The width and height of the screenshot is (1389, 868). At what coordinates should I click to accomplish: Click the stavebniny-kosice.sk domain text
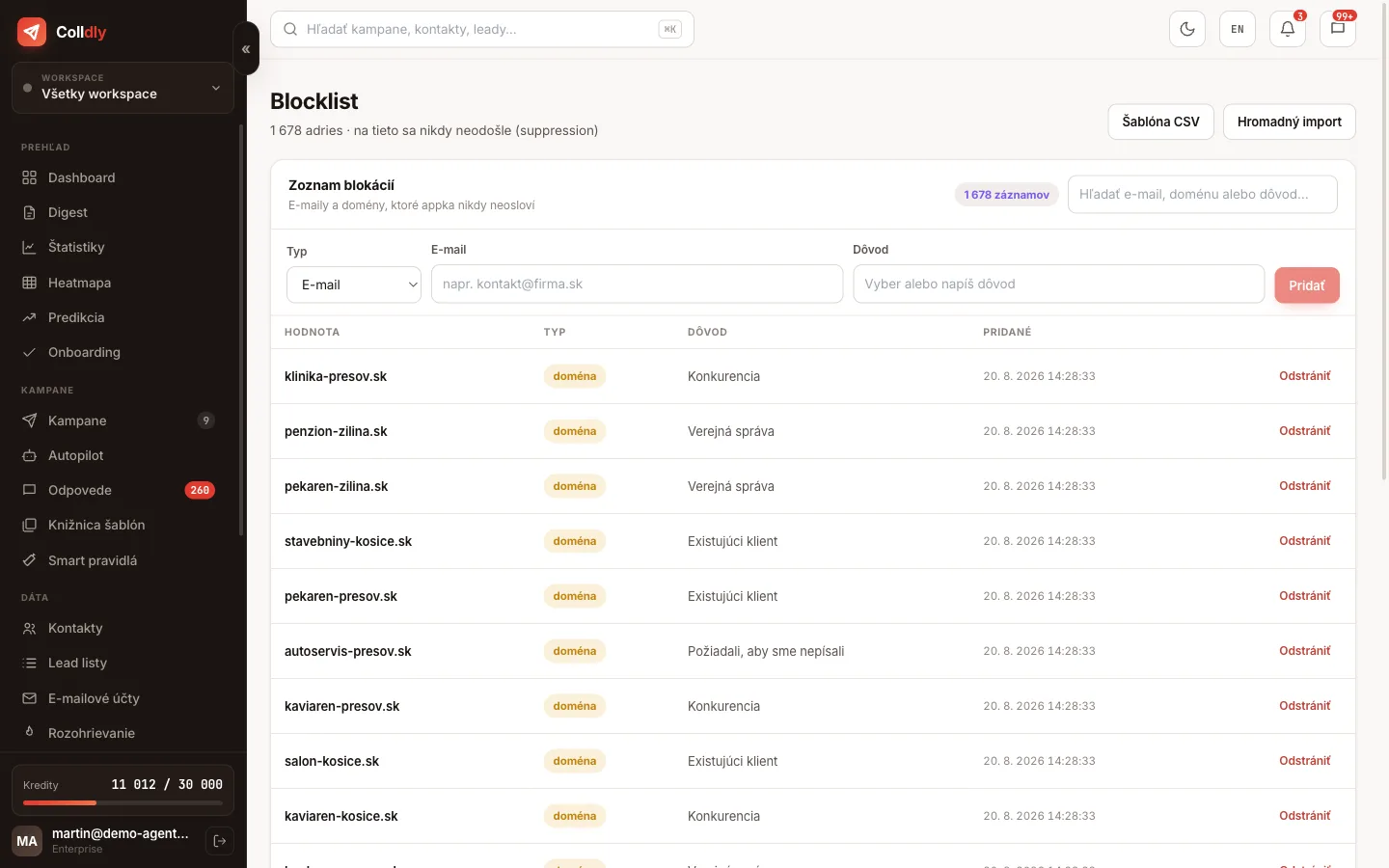[348, 541]
